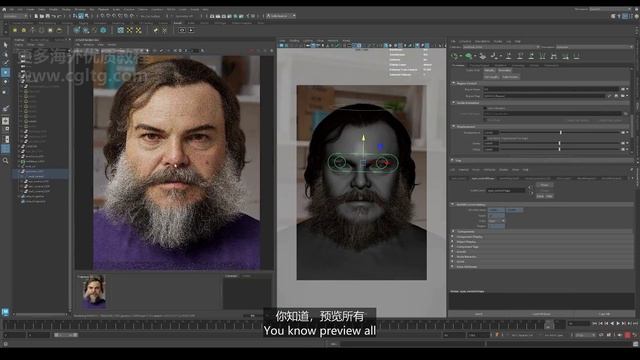Click the magnifier search icon in toolbox
The image size is (640, 360).
[x=5, y=161]
